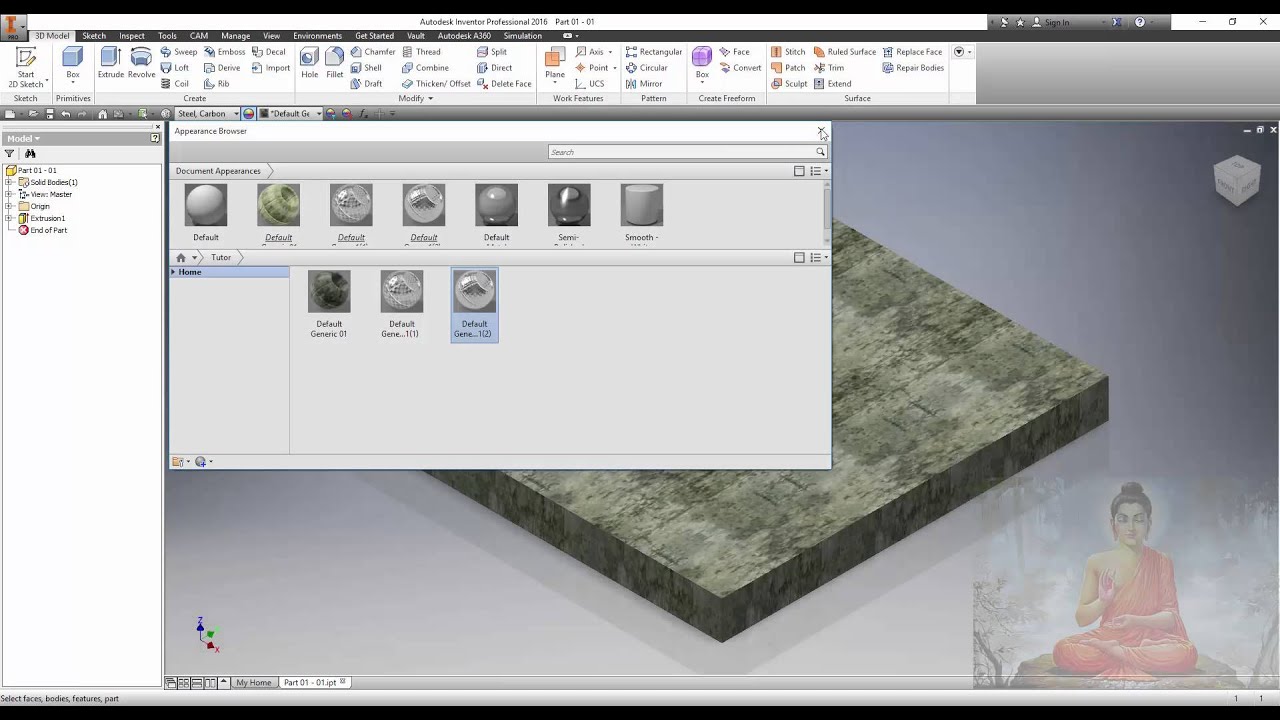Open the Replace Face tool
The height and width of the screenshot is (720, 1280).
click(912, 52)
